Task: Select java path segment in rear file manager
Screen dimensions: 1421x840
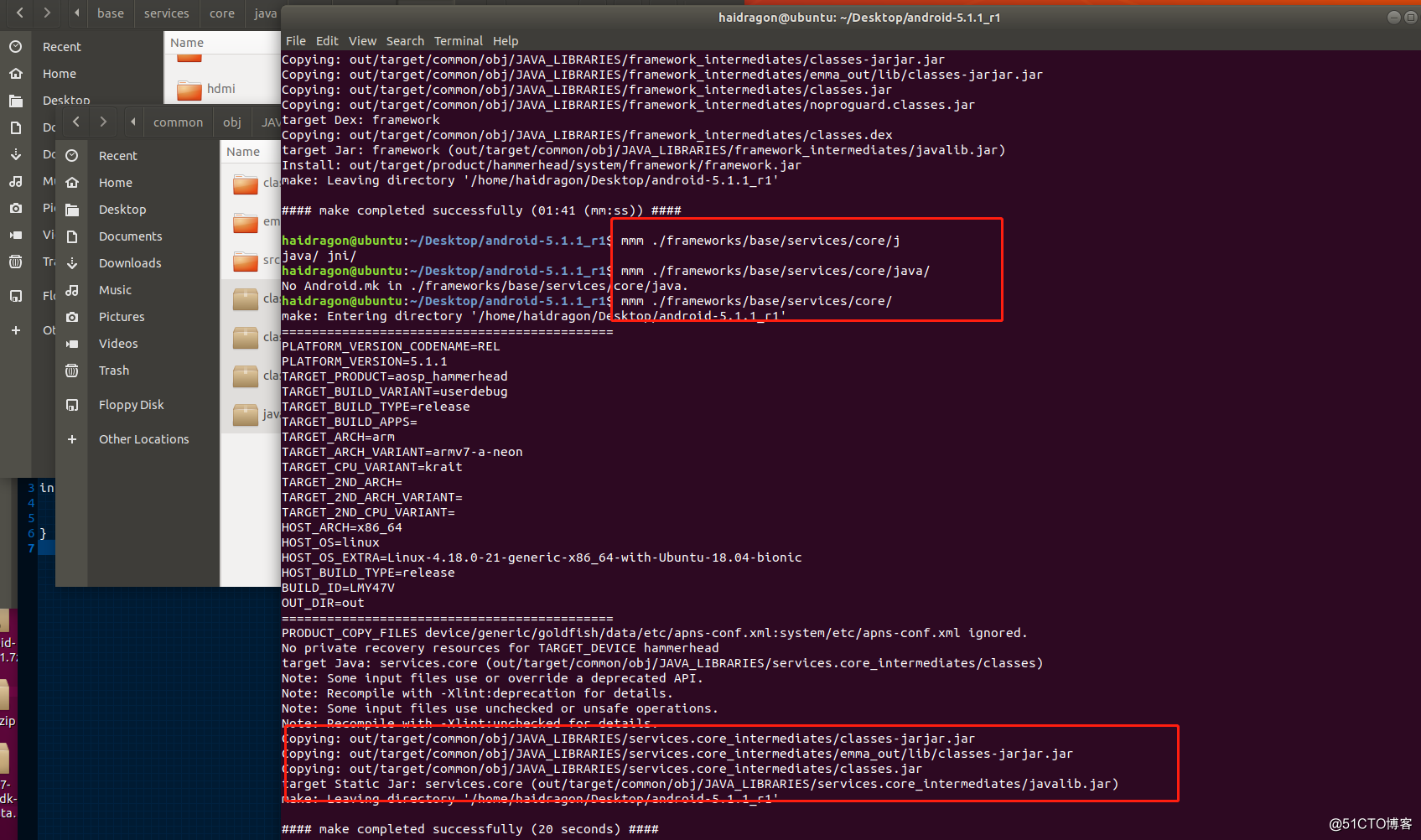Action: pos(265,13)
